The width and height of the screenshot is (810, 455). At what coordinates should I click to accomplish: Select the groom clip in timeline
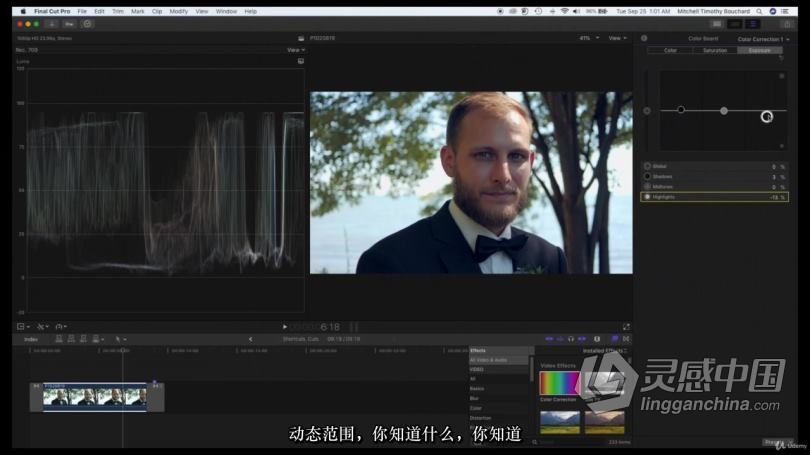click(x=95, y=397)
